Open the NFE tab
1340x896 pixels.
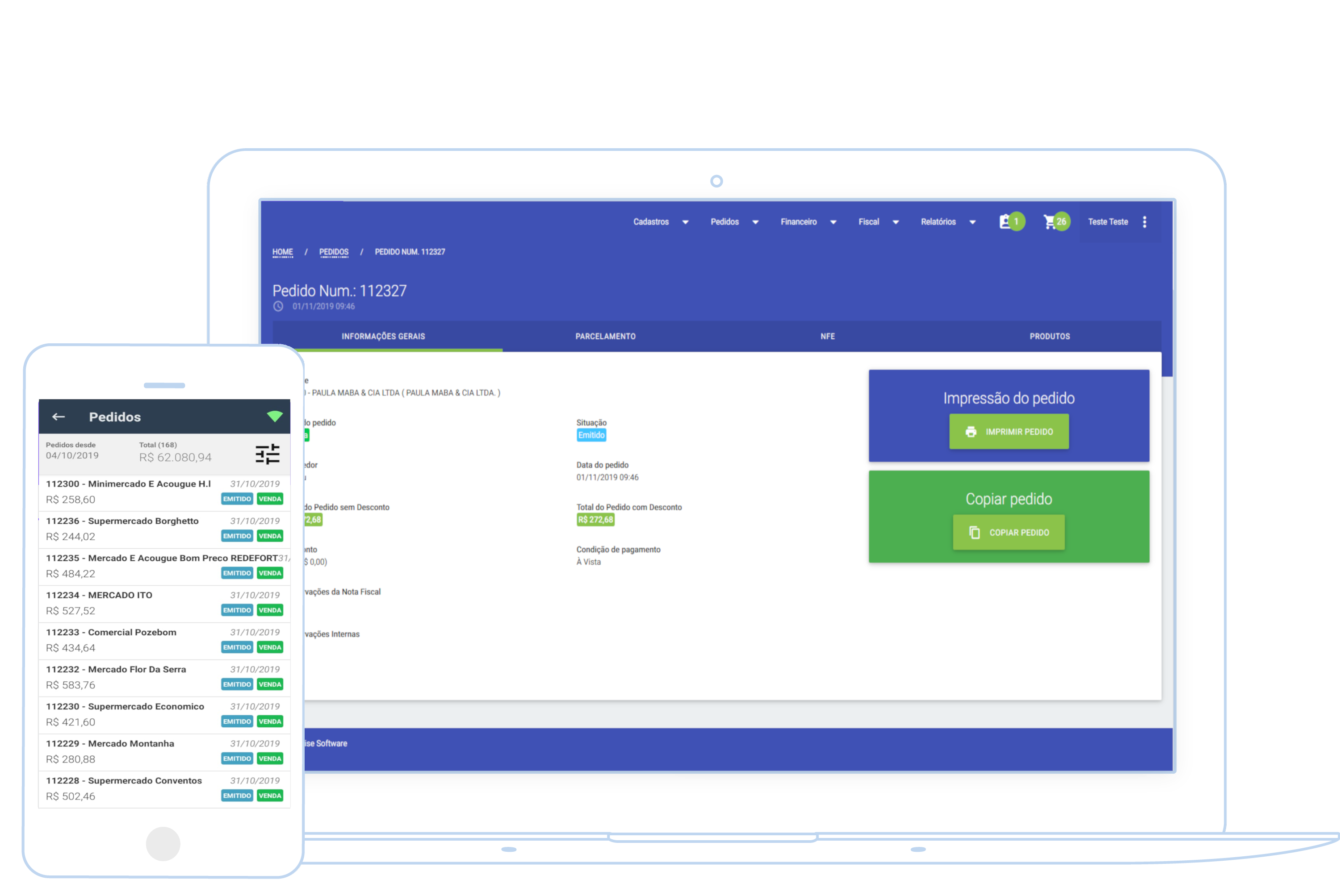(x=827, y=337)
